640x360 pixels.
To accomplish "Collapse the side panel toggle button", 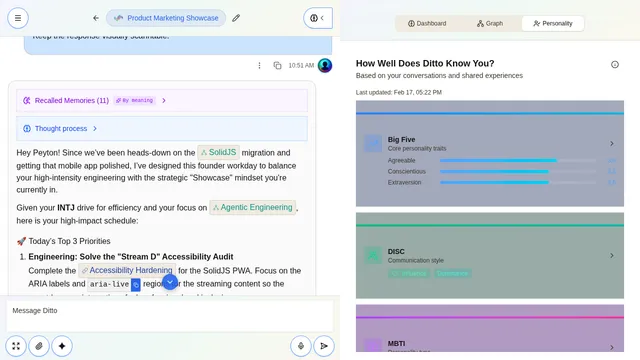I will pos(318,18).
